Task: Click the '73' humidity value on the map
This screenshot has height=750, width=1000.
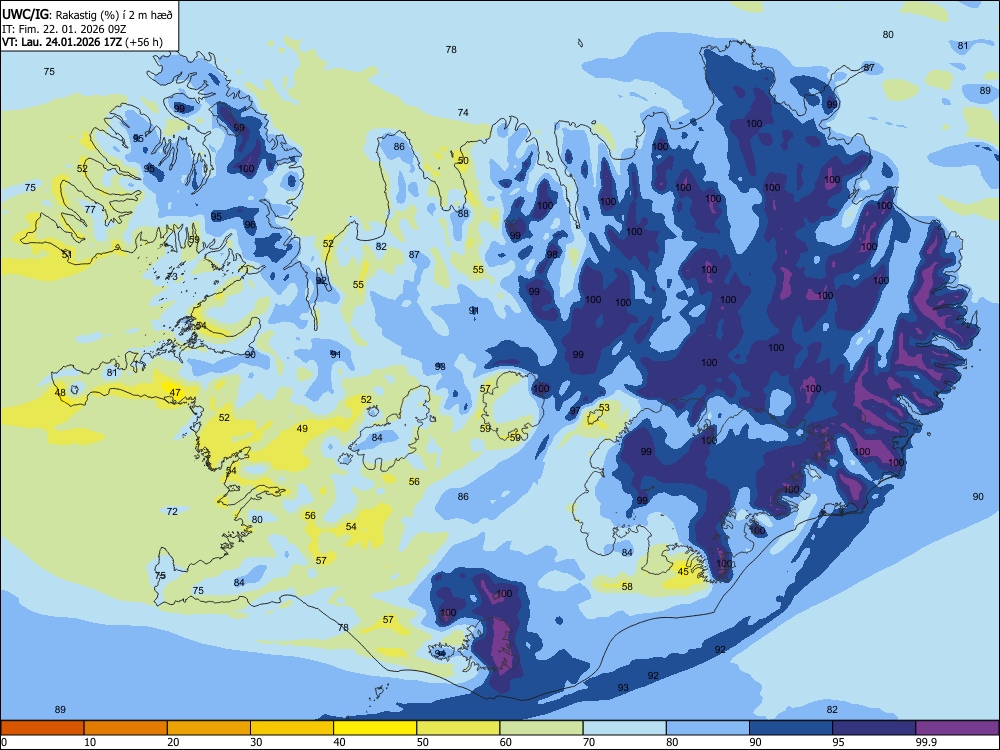Action: click(172, 276)
